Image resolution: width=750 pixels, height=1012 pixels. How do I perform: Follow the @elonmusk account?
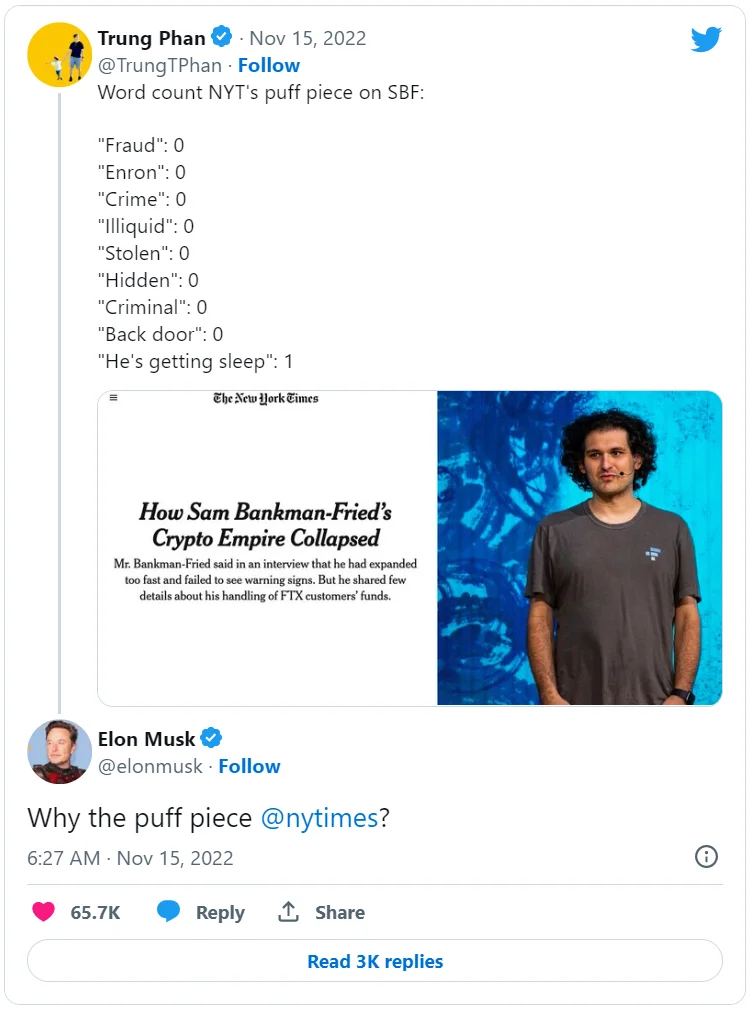coord(249,766)
